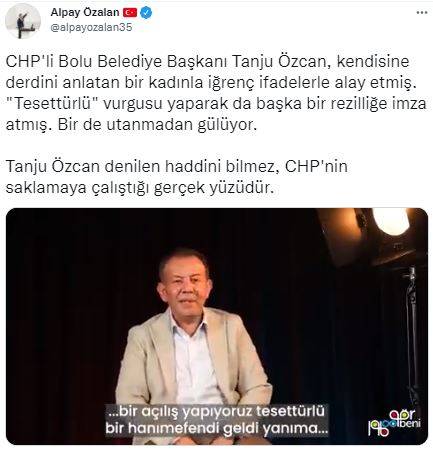Image resolution: width=433 pixels, height=454 pixels.
Task: Click the blue verified badge
Action: 146,13
